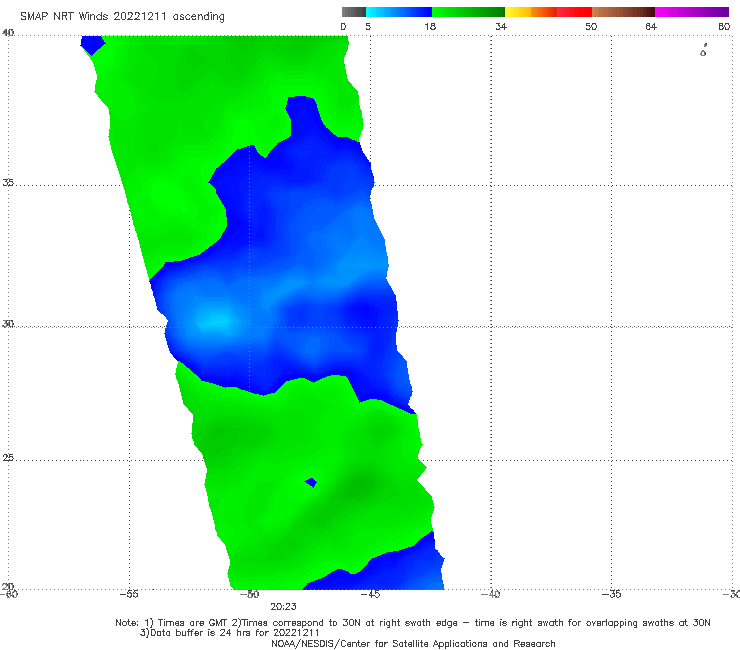This screenshot has height=650, width=740.
Task: Click the small blue diamond in the southern green area
Action: pyautogui.click(x=311, y=482)
